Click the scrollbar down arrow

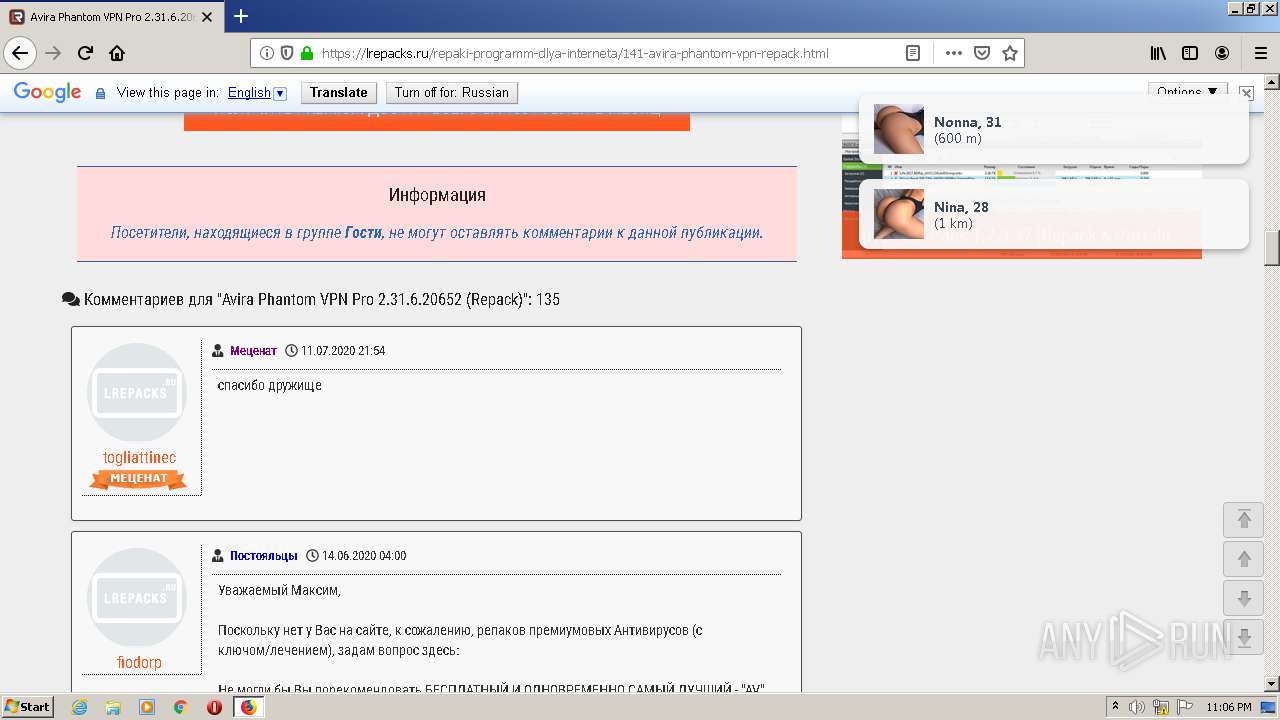(1272, 684)
